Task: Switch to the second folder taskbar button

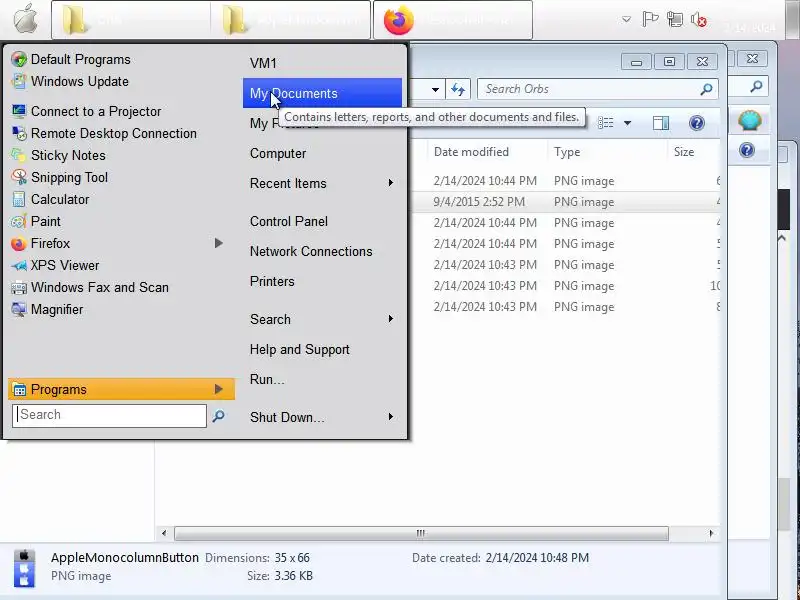Action: 290,20
